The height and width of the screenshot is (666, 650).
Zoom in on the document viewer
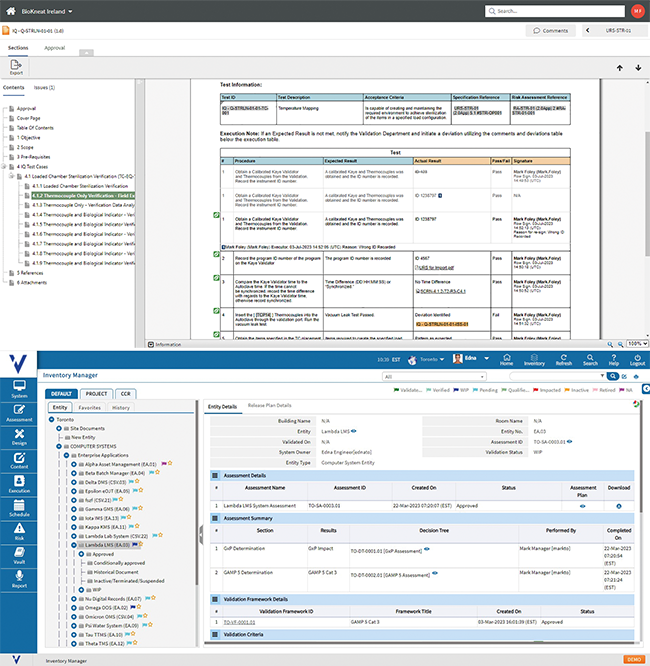click(610, 344)
